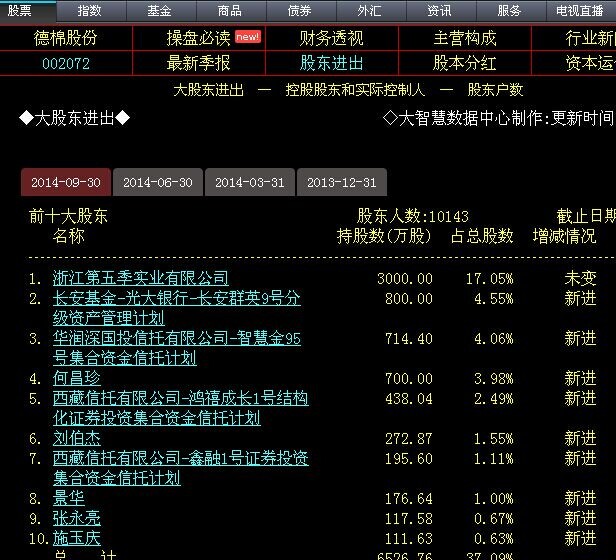Click stock code 002072 cell
Image resolution: width=616 pixels, height=560 pixels.
pyautogui.click(x=66, y=63)
